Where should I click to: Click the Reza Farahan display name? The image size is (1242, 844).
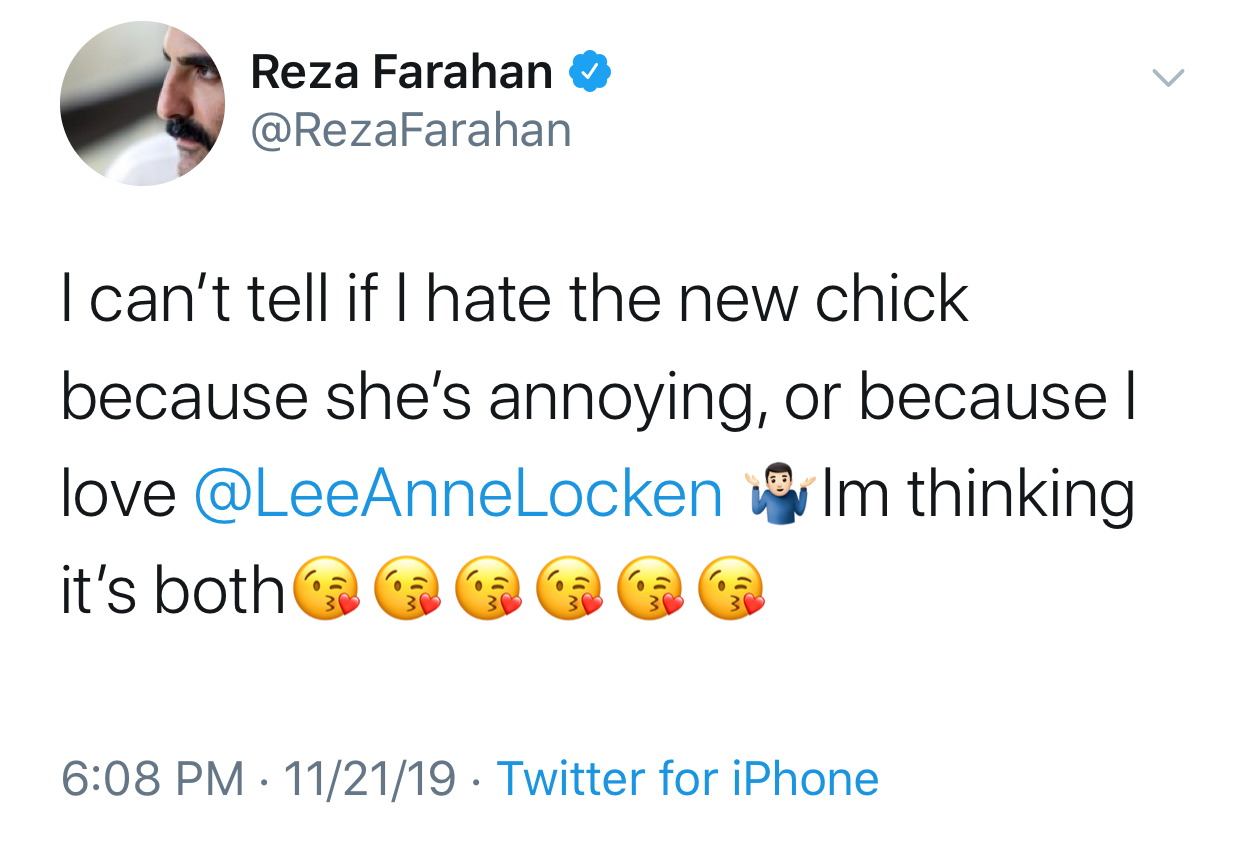coord(401,73)
